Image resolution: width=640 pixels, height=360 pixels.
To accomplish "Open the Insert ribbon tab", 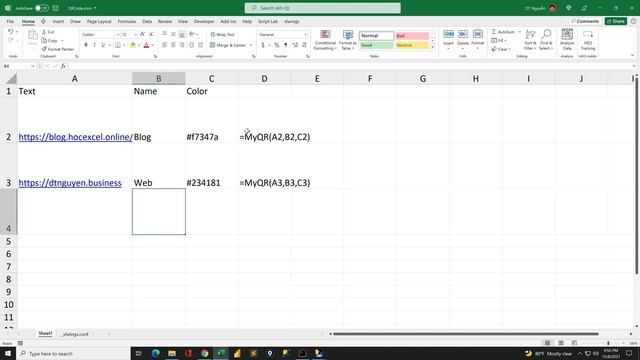I will 58,21.
